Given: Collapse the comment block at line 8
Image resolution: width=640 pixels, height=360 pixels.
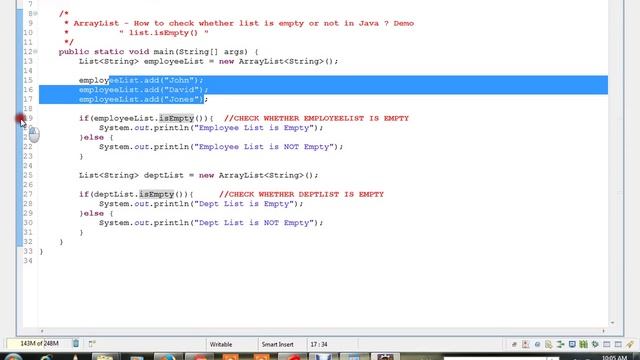Looking at the screenshot, I should (x=36, y=13).
